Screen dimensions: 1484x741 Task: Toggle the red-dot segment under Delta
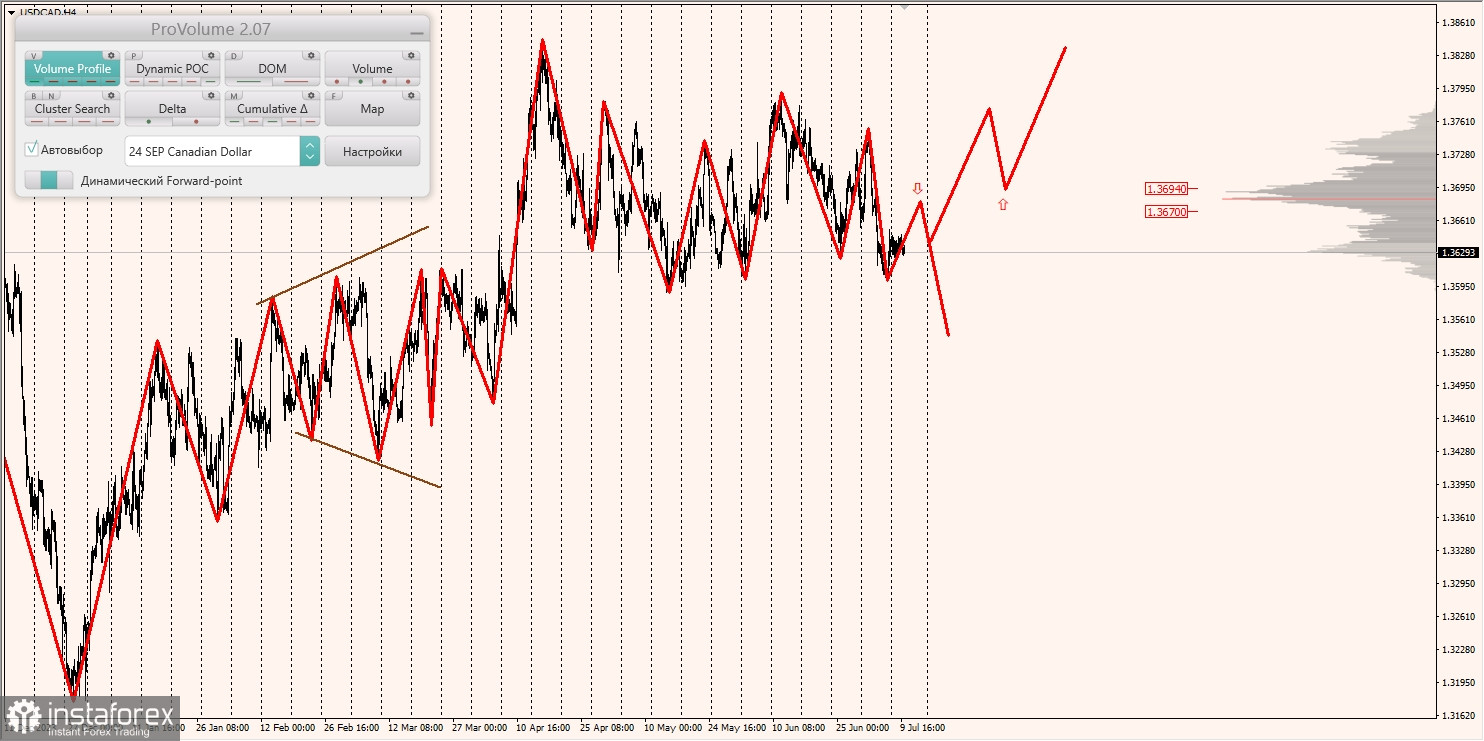[x=196, y=121]
